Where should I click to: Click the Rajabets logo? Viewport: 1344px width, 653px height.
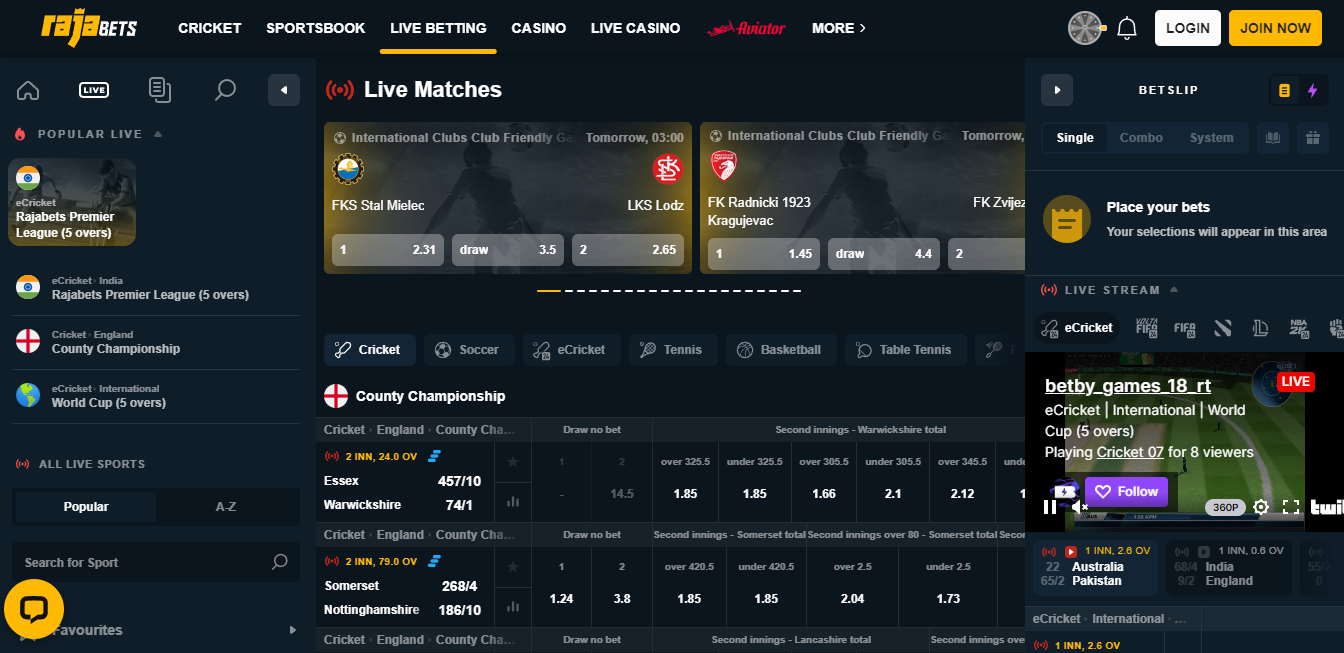coord(89,27)
